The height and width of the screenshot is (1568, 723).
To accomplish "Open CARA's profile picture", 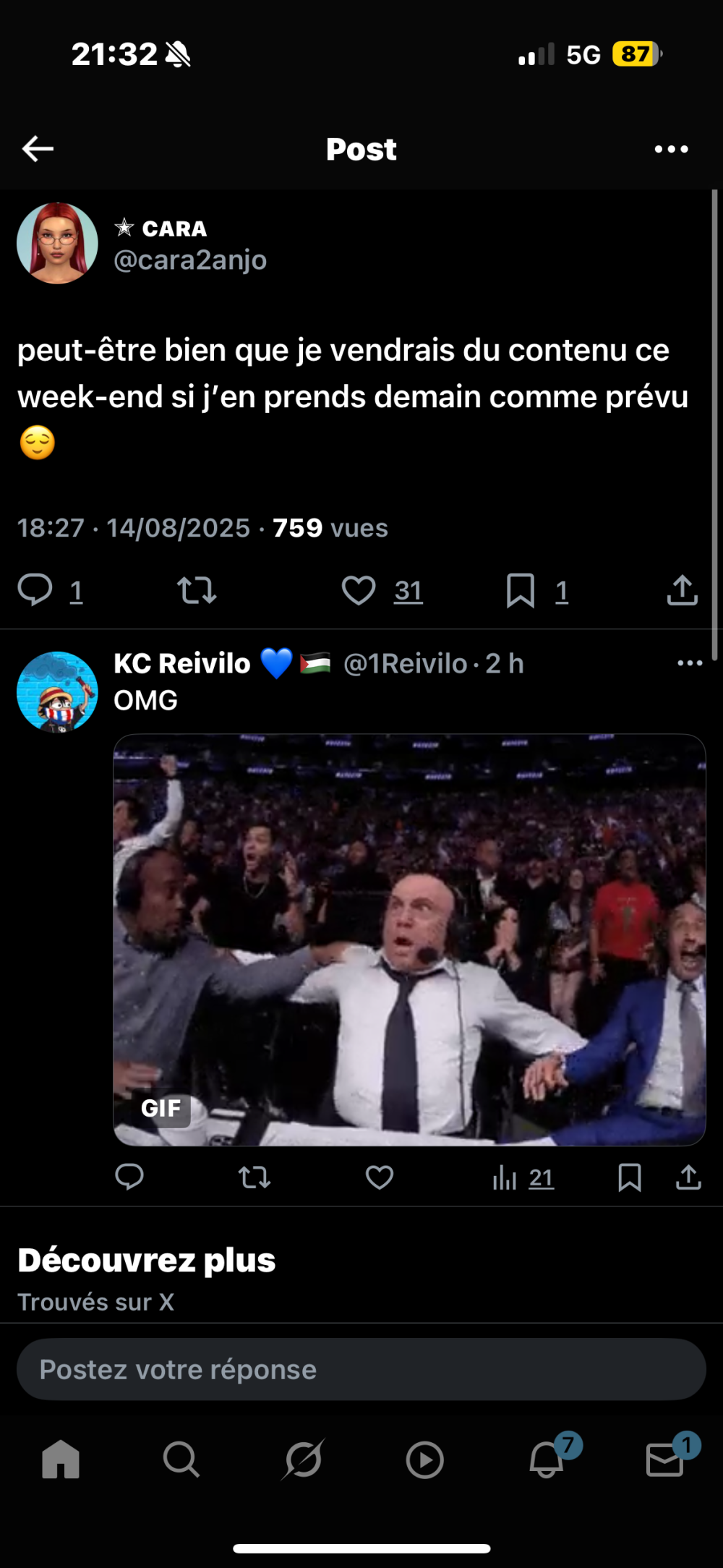I will 57,243.
